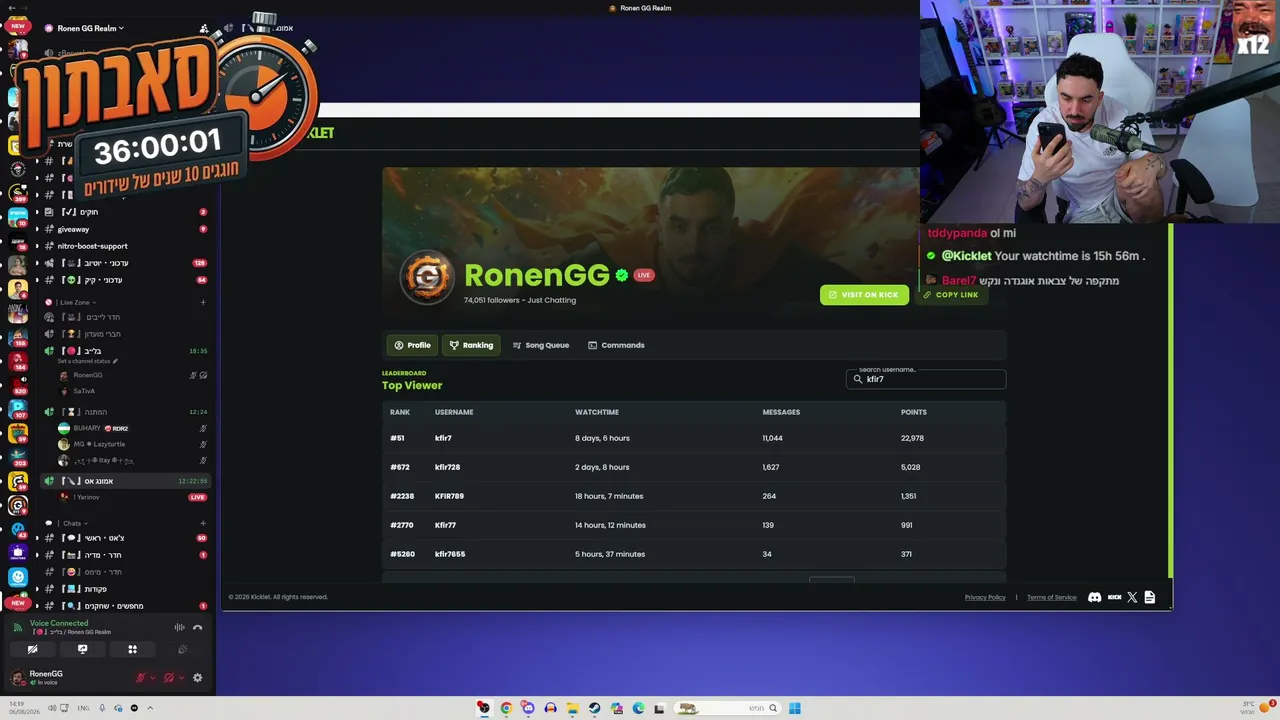1280x720 pixels.
Task: Click the Watchtime column header
Action: (x=597, y=412)
